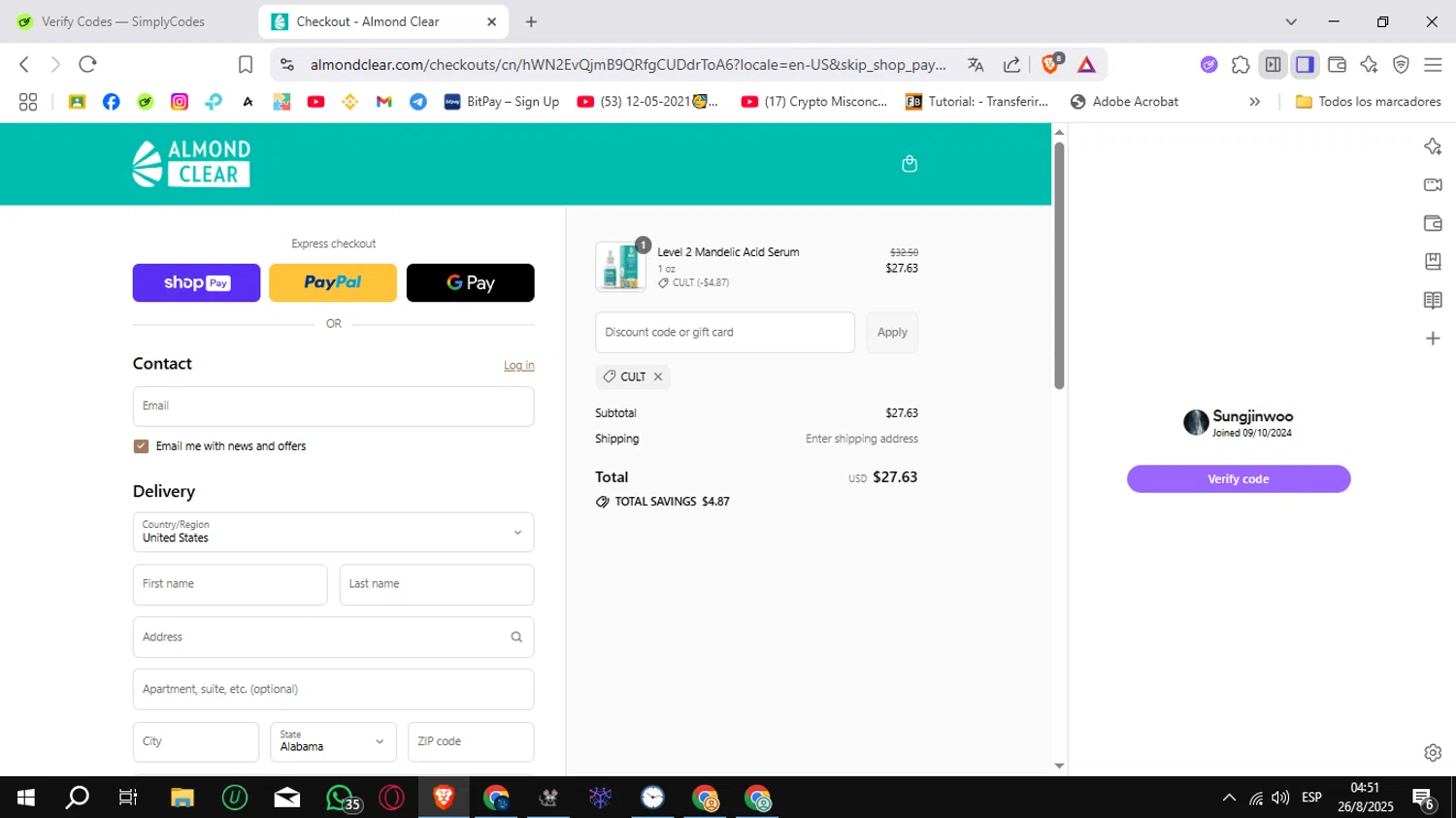Click Discount code or gift card field
Image resolution: width=1456 pixels, height=818 pixels.
pyautogui.click(x=725, y=333)
